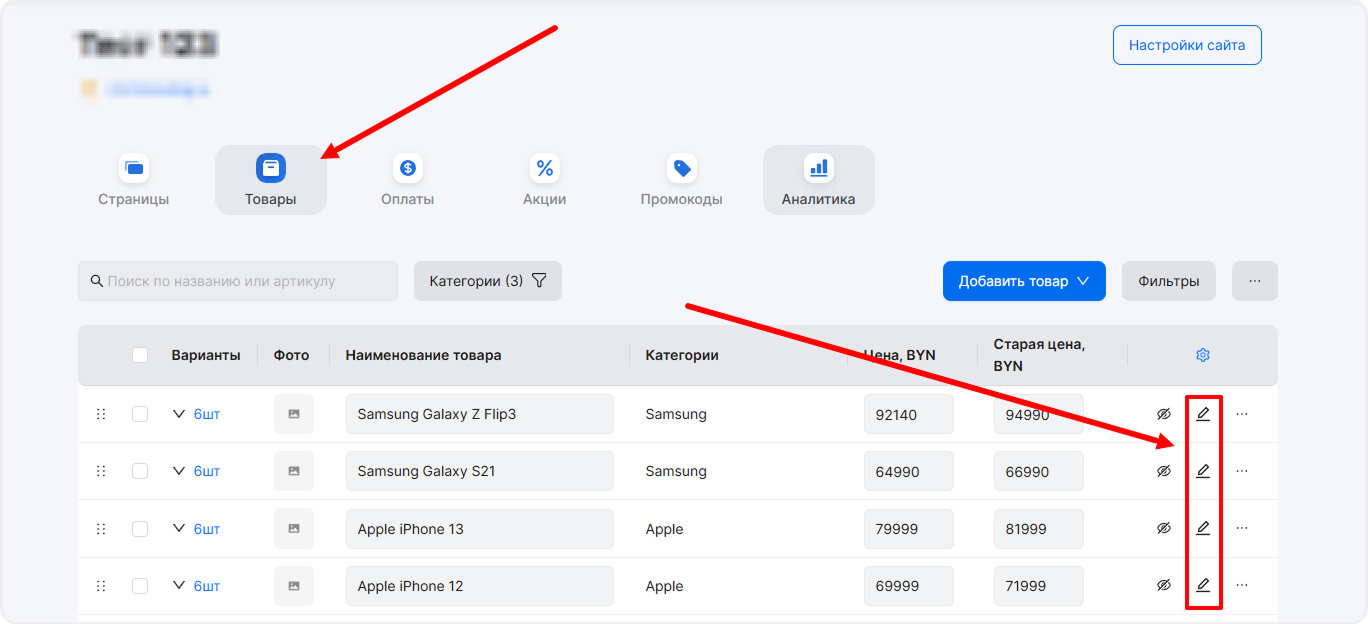This screenshot has width=1368, height=624.
Task: Check the box for Apple iPhone 13
Action: [140, 529]
